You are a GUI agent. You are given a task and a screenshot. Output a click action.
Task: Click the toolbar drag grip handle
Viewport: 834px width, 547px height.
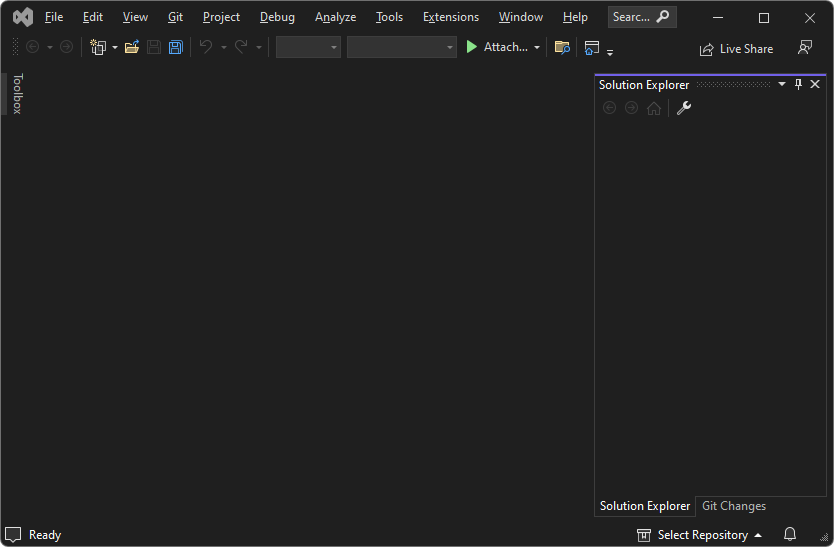click(15, 47)
